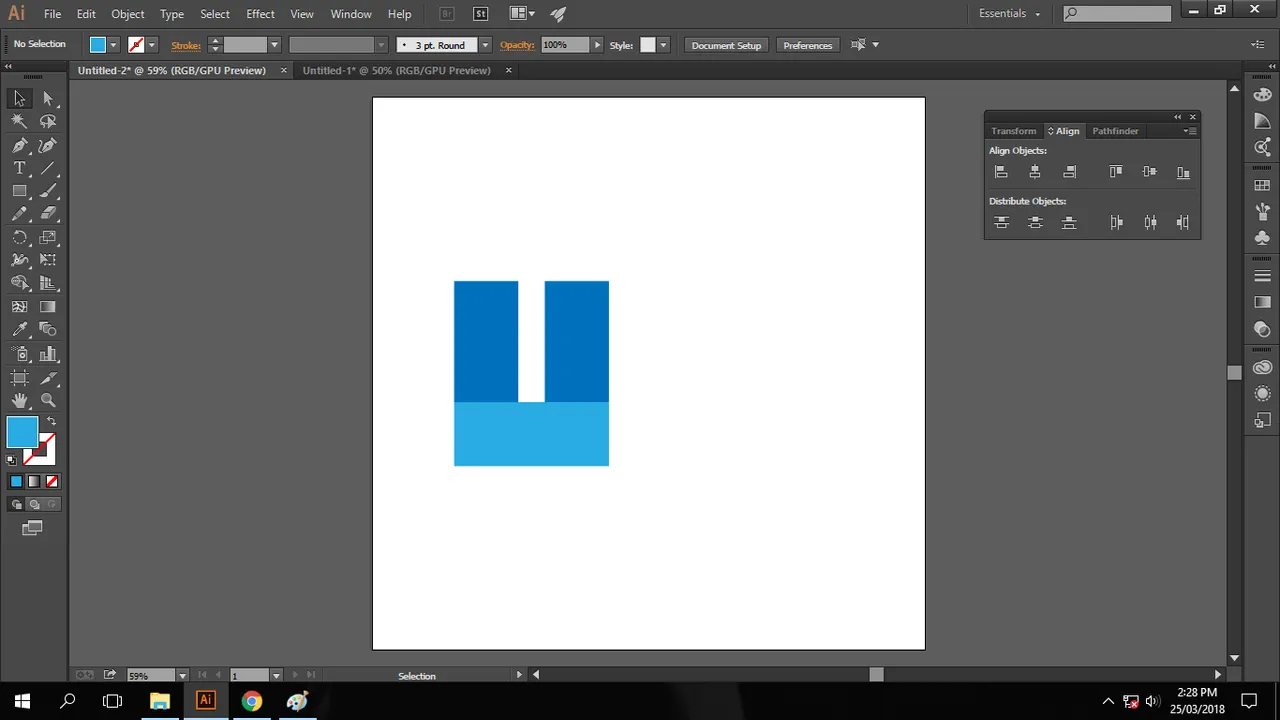The height and width of the screenshot is (720, 1280).
Task: Click the Opacity label link
Action: pyautogui.click(x=517, y=45)
